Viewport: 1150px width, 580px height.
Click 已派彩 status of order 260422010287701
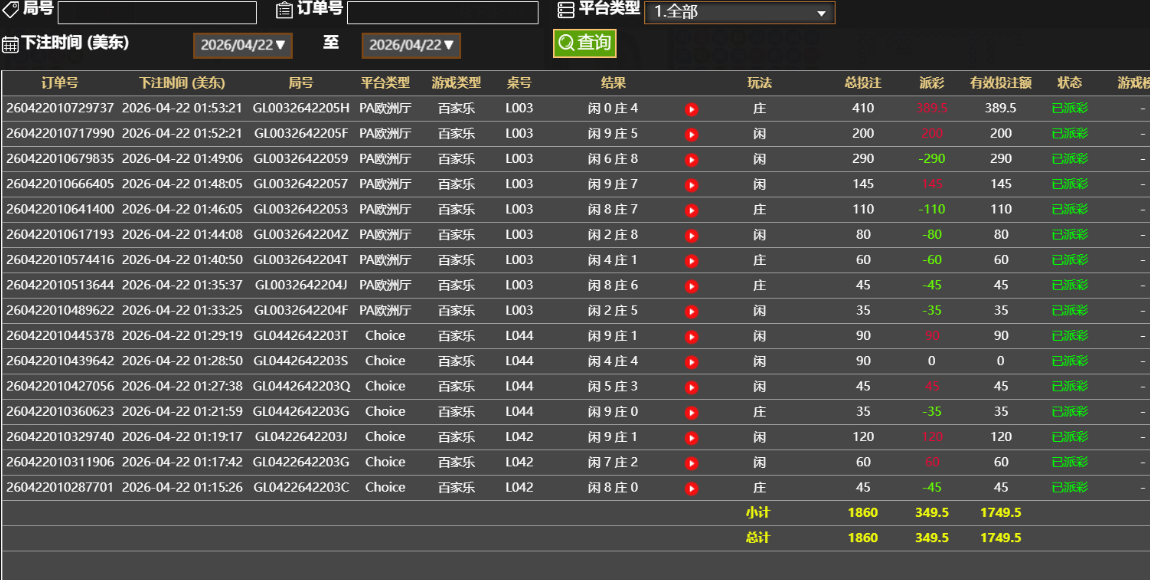pyautogui.click(x=1069, y=487)
